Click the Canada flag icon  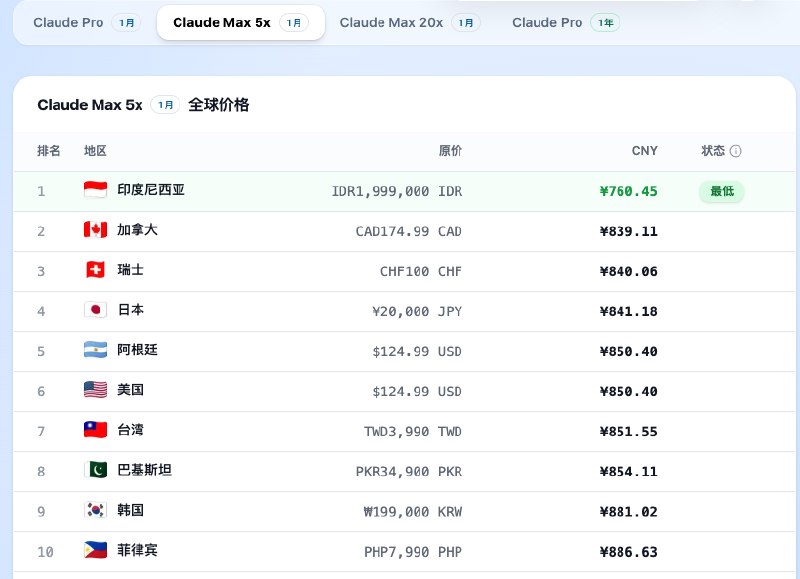[95, 230]
